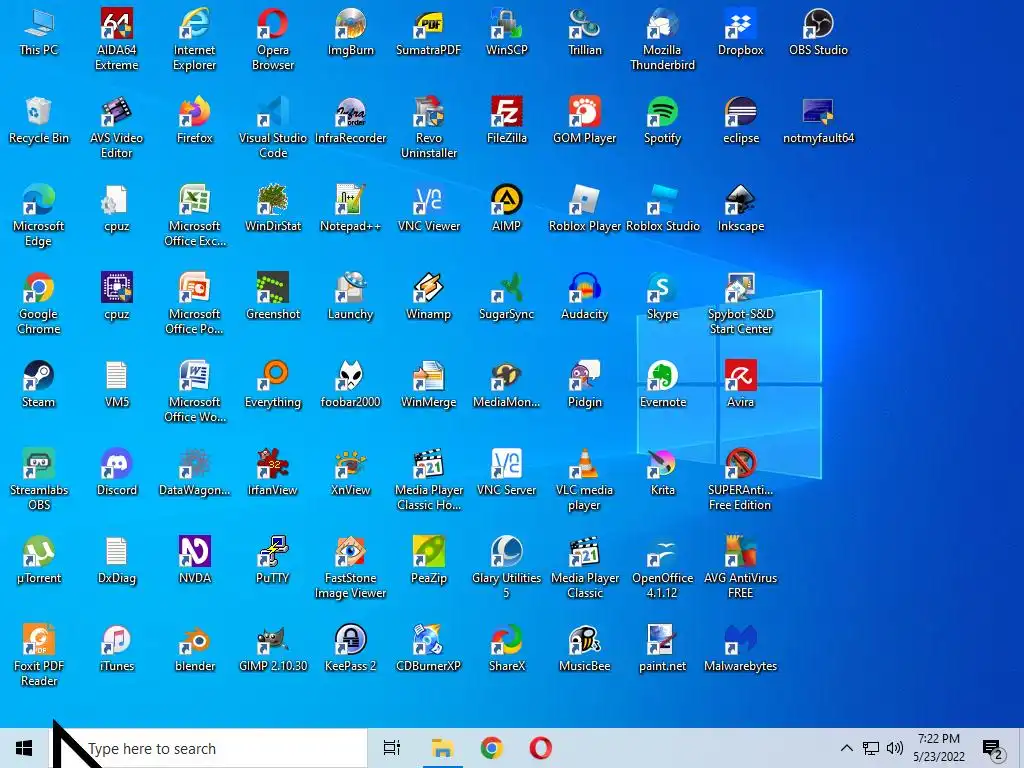Select the Spotify desktop icon
Viewport: 1024px width, 768px height.
[x=662, y=121]
